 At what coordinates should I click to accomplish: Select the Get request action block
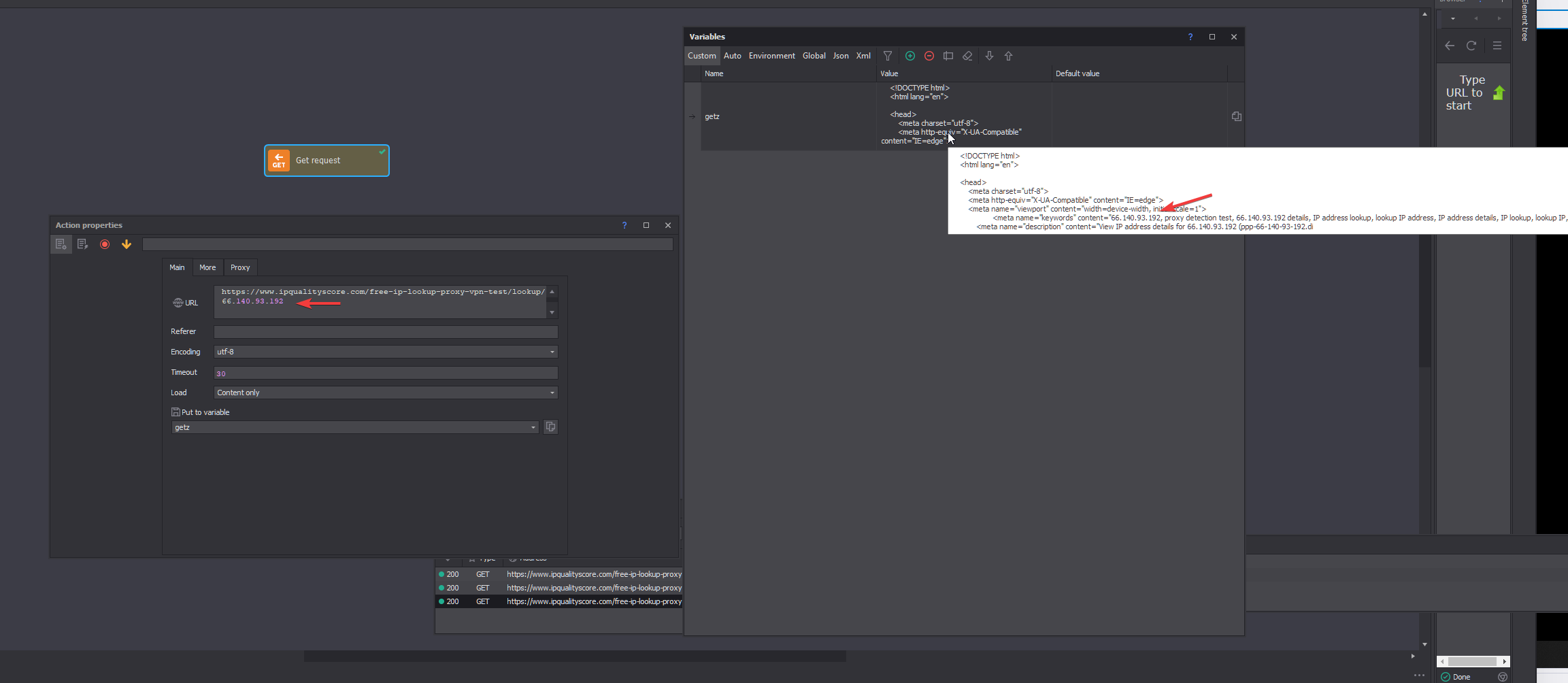click(x=327, y=161)
